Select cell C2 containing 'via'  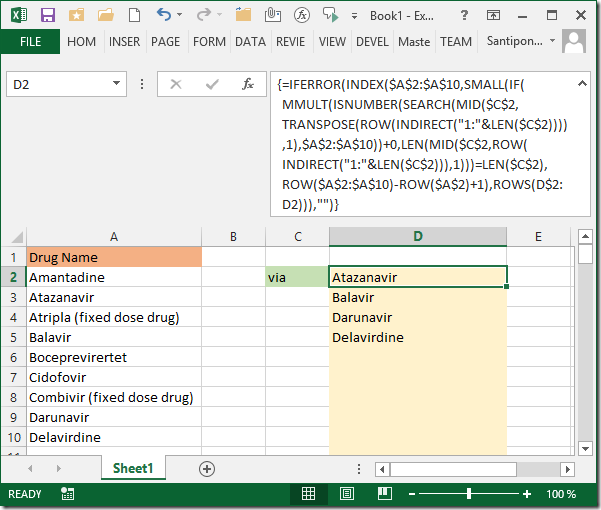(297, 277)
